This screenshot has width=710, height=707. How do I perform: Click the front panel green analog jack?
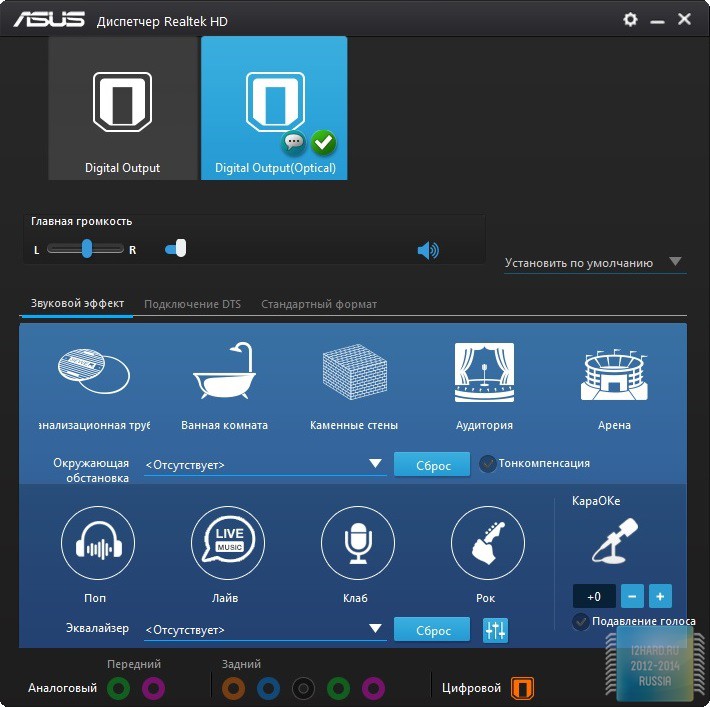point(119,688)
